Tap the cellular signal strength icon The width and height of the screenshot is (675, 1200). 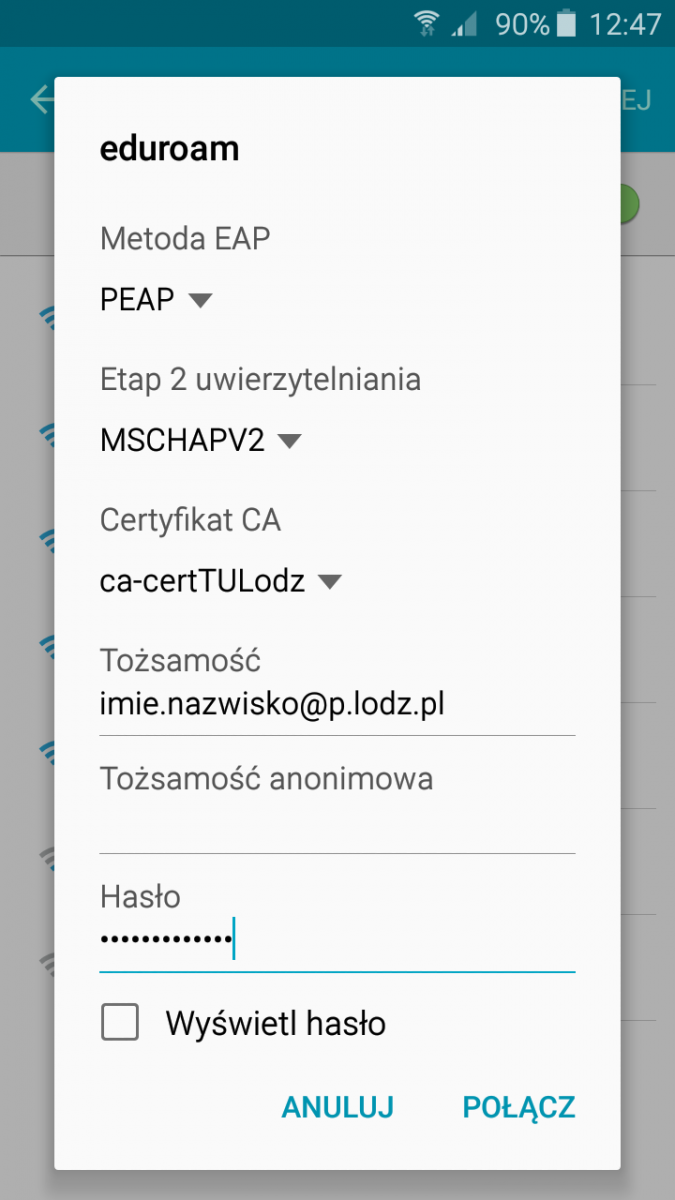[465, 23]
